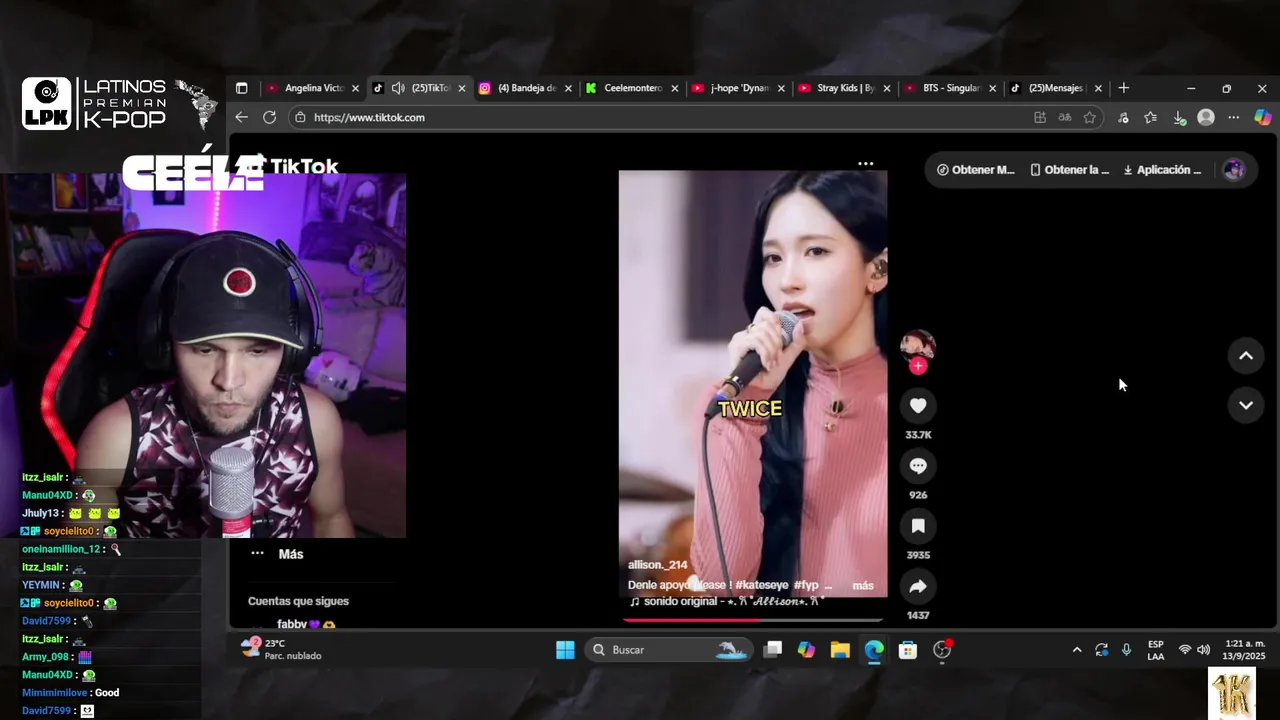
Task: Click the 'Cuentas que sigues' heading
Action: (x=298, y=601)
